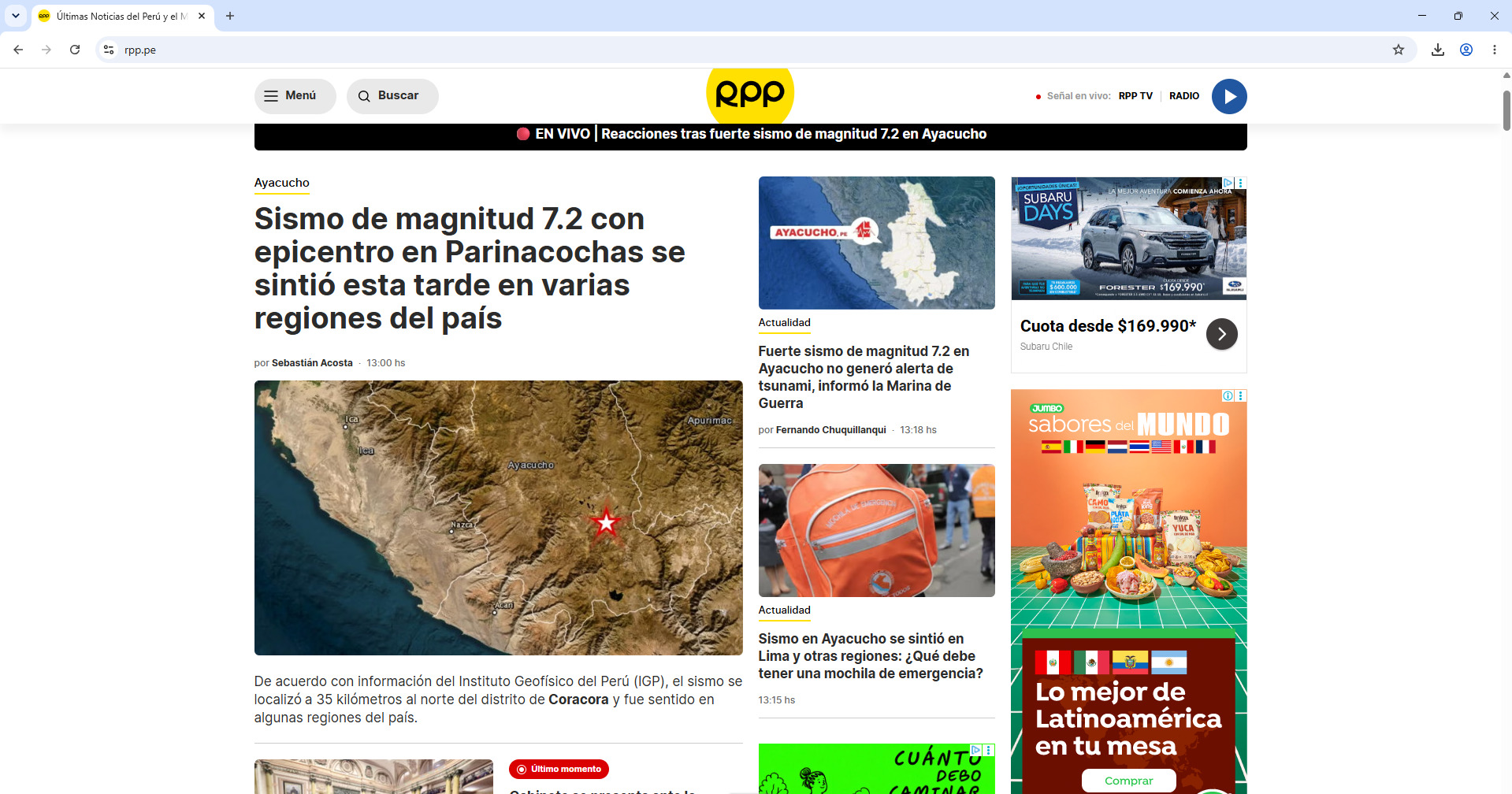Open a new browser tab

[230, 16]
